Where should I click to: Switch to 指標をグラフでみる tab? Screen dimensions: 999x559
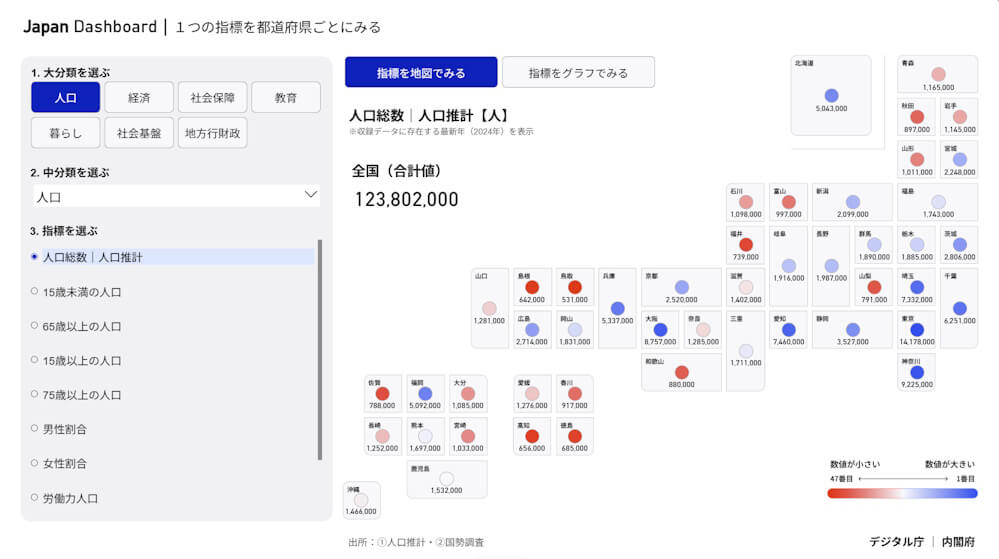point(578,73)
